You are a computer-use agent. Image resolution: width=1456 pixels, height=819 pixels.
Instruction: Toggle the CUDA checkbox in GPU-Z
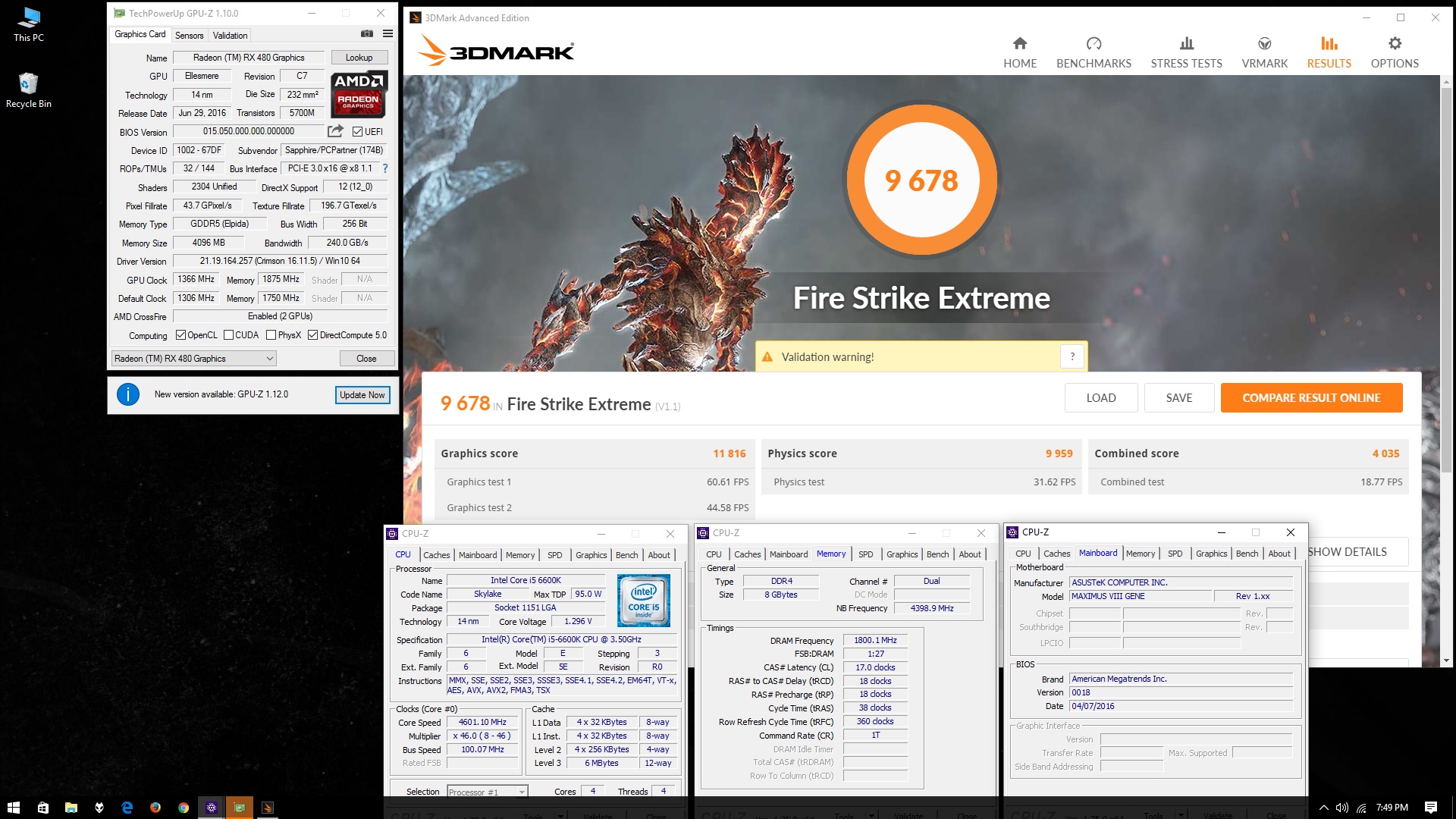click(228, 335)
